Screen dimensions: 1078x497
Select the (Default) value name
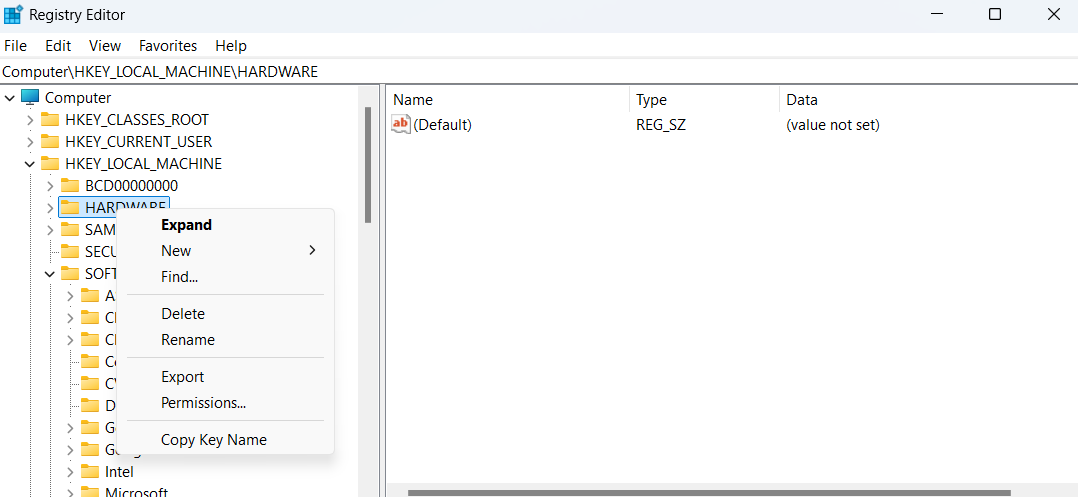pos(442,124)
